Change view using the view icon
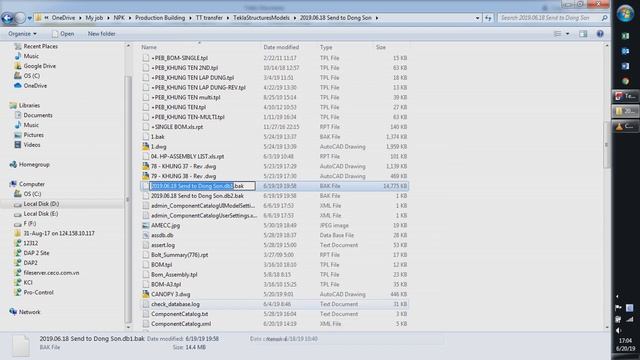Viewport: 640px width, 360px height. (x=558, y=34)
